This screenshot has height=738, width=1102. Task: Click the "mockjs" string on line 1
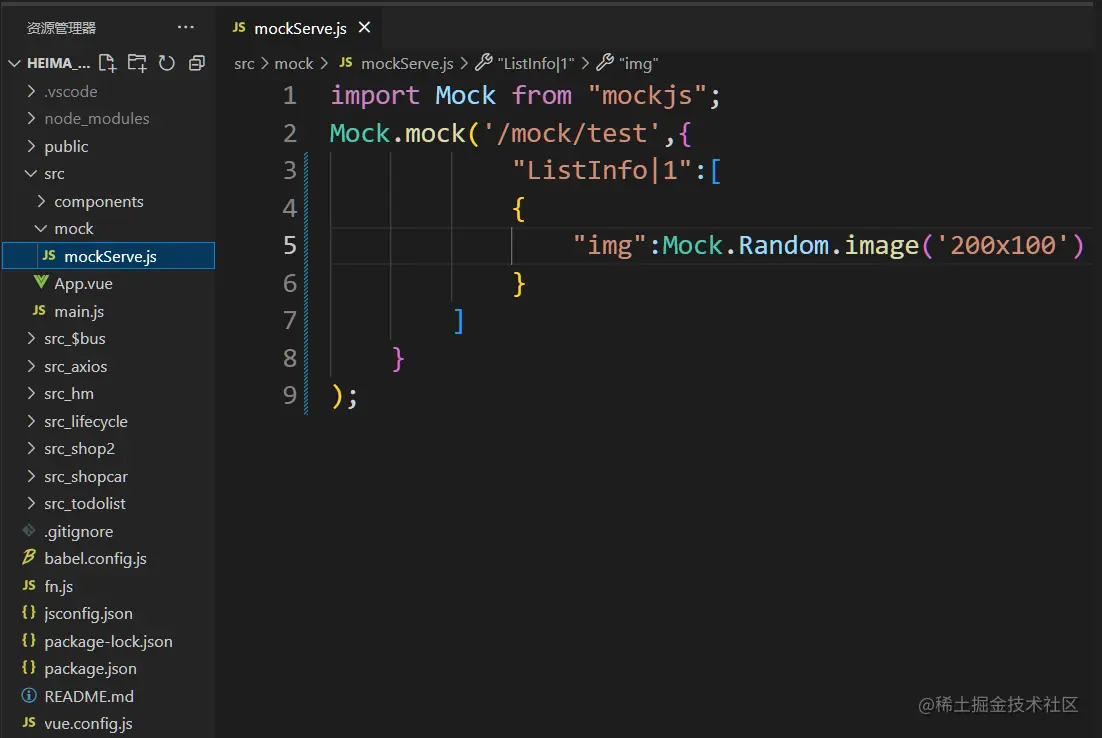(x=647, y=96)
